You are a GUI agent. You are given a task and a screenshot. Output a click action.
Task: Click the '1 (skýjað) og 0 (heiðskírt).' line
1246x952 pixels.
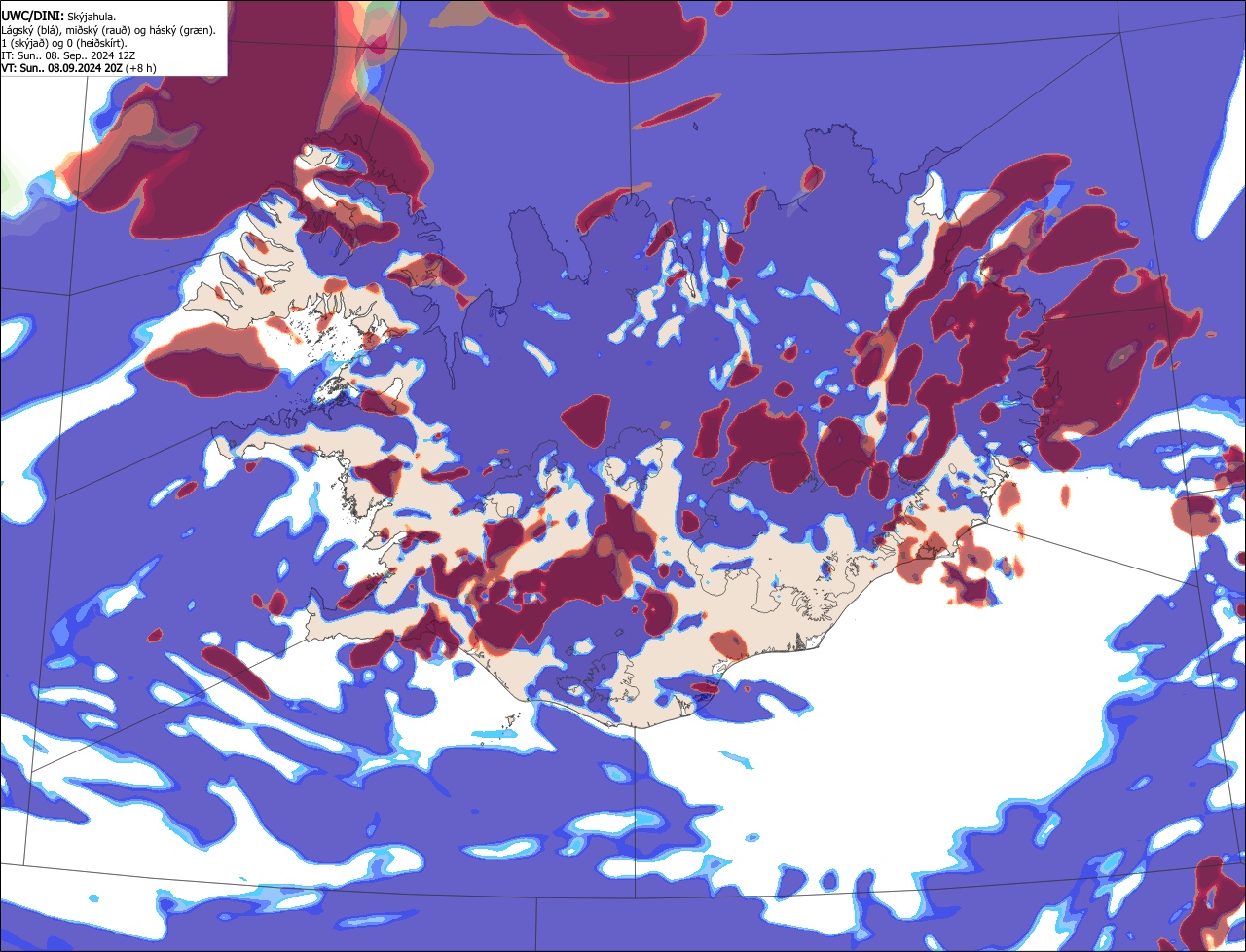64,44
